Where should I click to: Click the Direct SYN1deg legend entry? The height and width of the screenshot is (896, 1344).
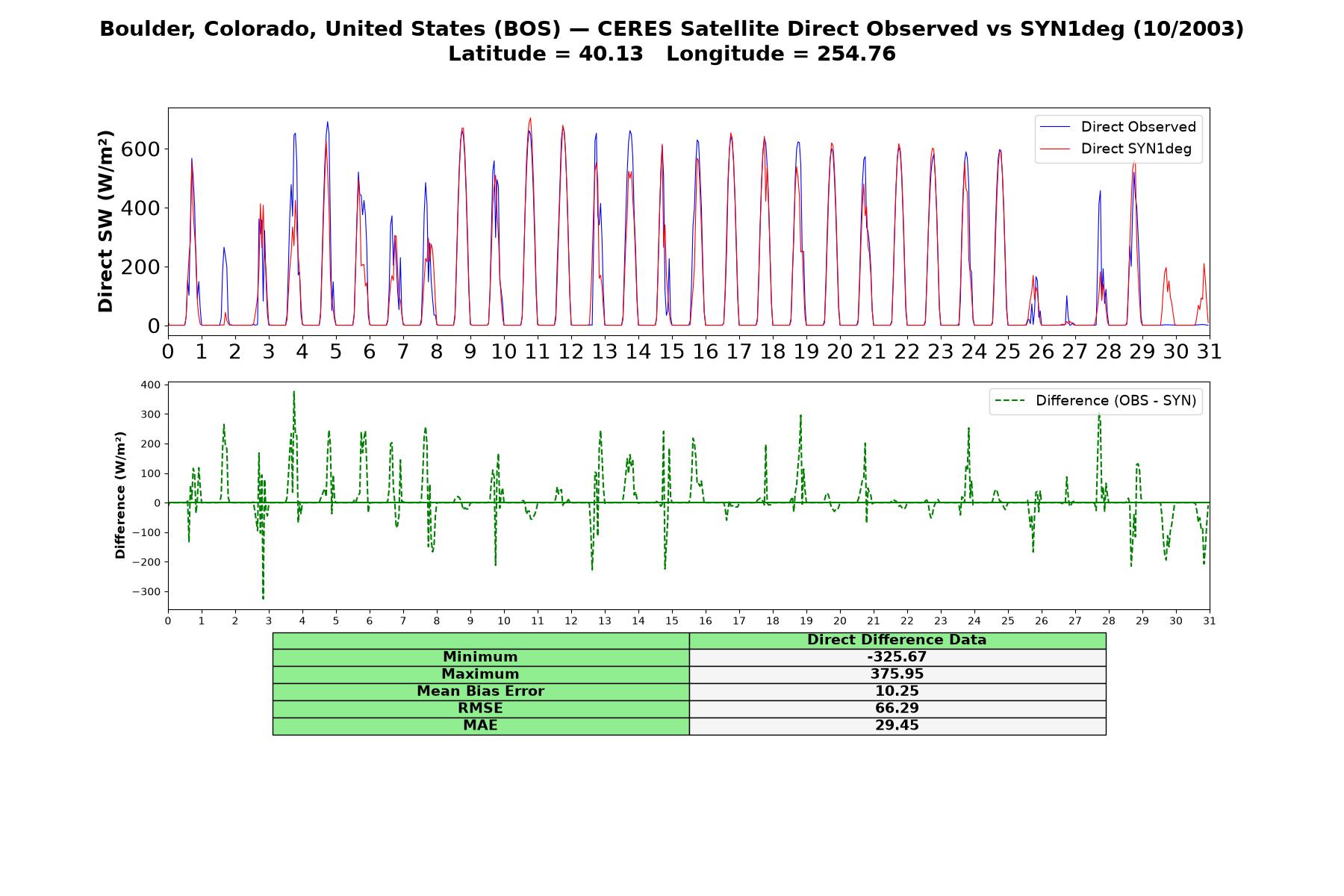point(1116,149)
